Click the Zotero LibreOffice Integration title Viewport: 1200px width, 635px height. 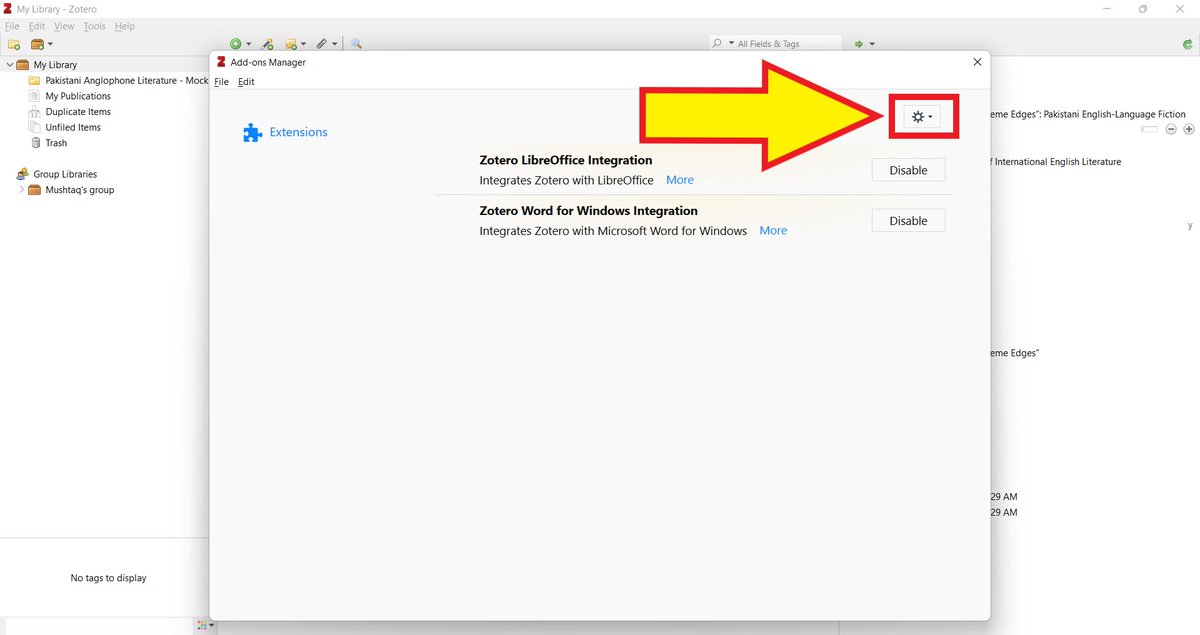[566, 160]
